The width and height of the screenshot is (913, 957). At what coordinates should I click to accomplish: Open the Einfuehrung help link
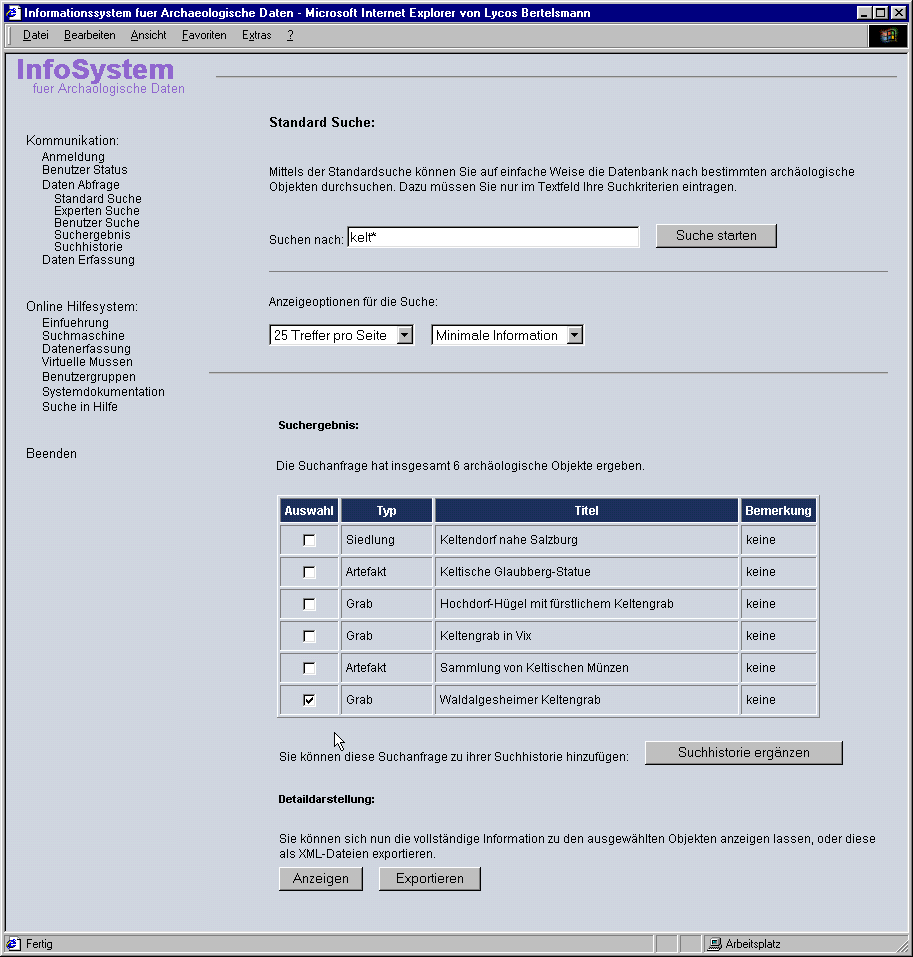pyautogui.click(x=75, y=322)
